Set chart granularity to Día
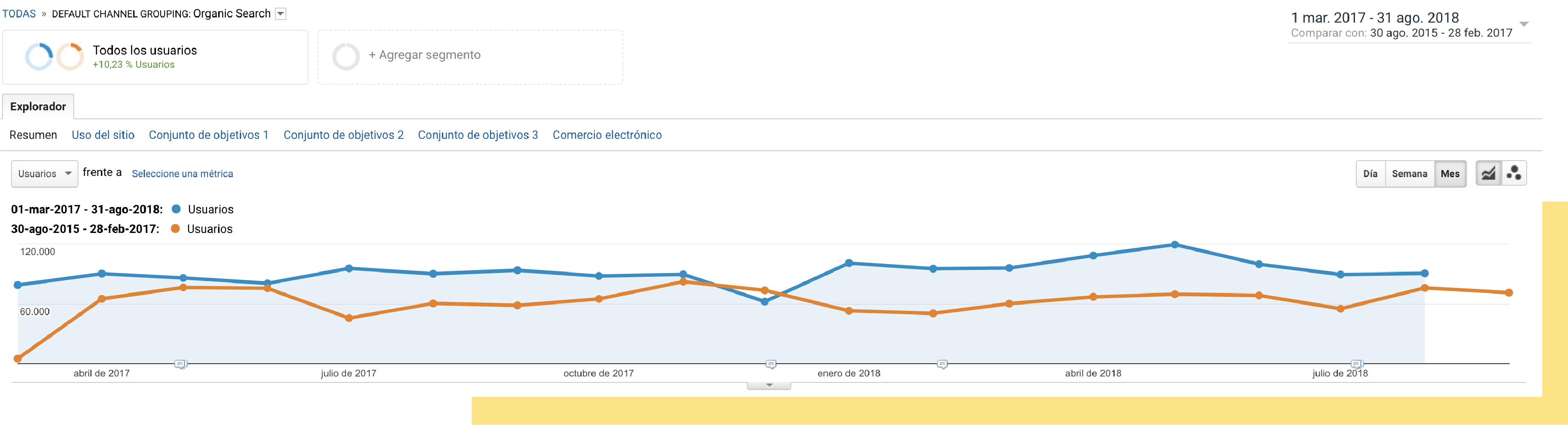 (x=1370, y=174)
